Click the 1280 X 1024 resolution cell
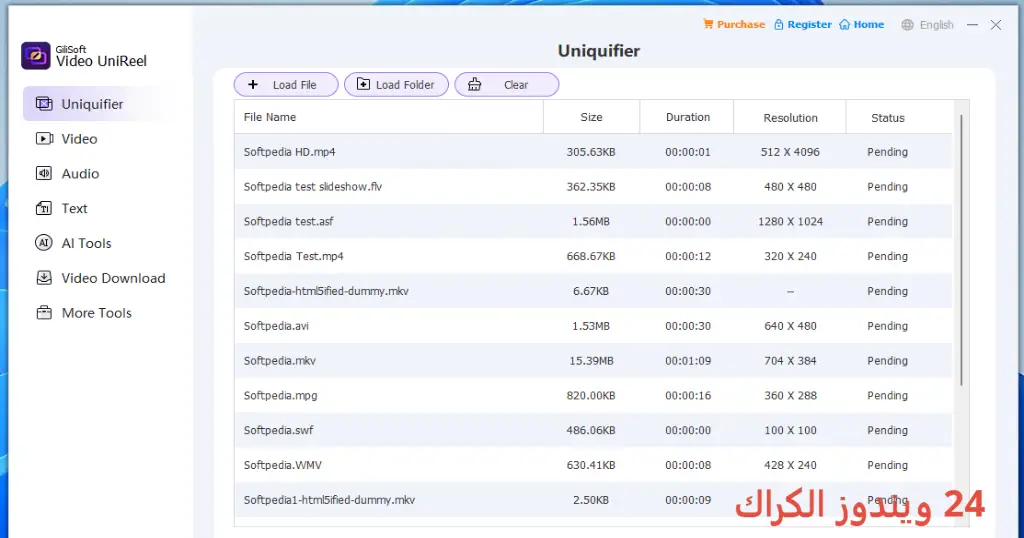The height and width of the screenshot is (538, 1024). tap(790, 221)
